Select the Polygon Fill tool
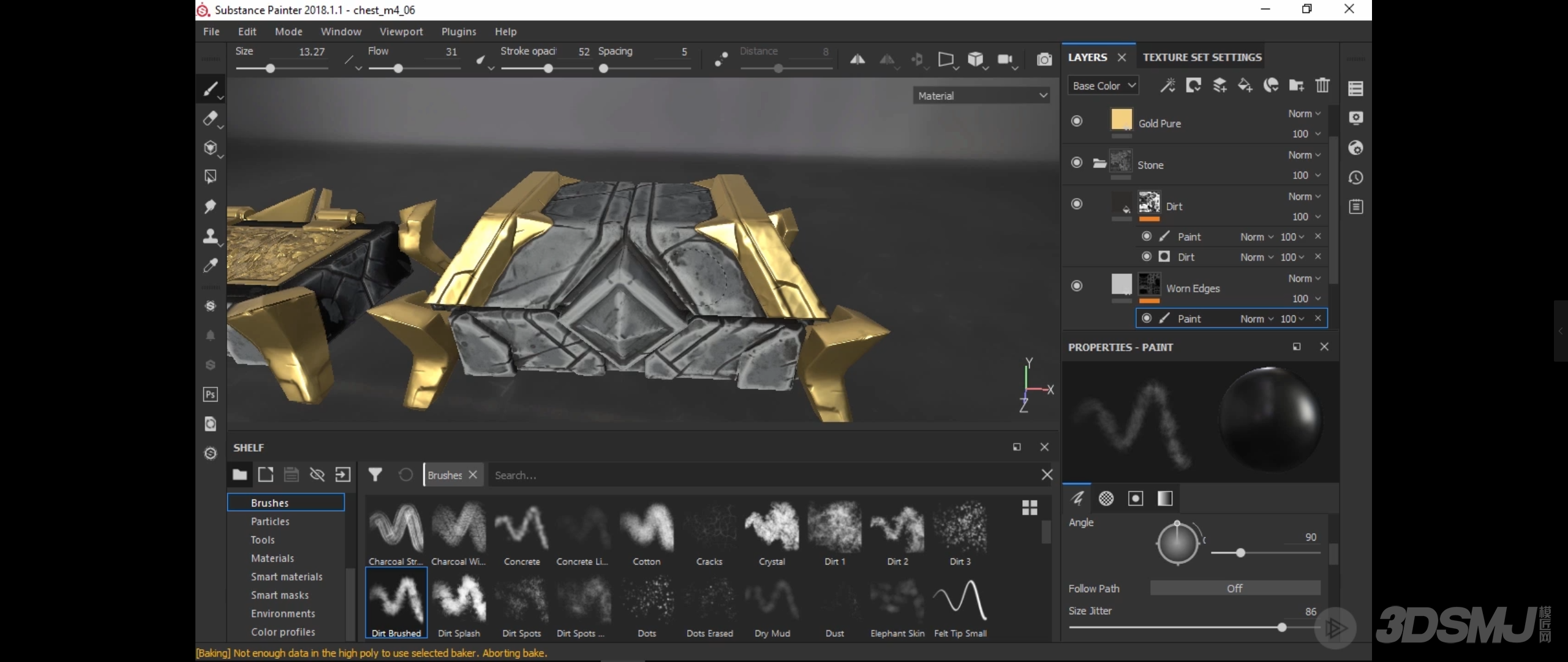1568x662 pixels. pos(210,177)
